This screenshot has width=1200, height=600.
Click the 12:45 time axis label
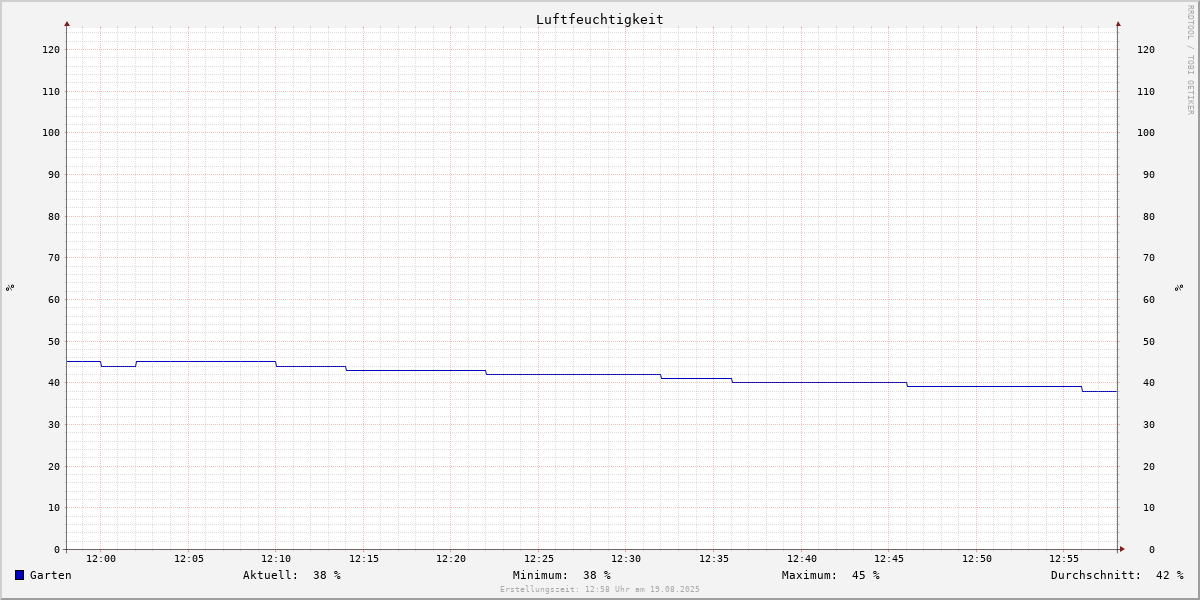click(889, 558)
